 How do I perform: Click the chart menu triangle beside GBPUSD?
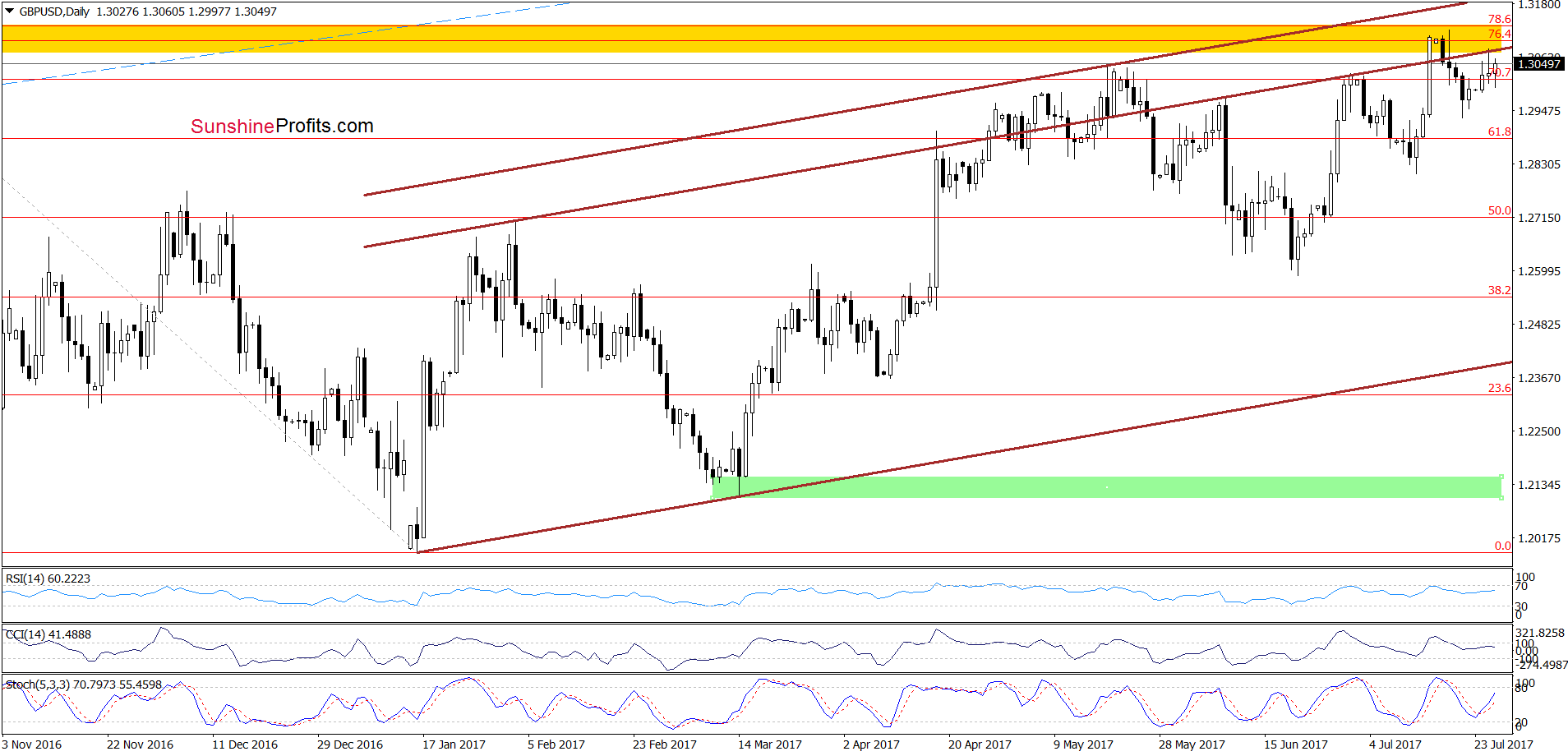(9, 12)
